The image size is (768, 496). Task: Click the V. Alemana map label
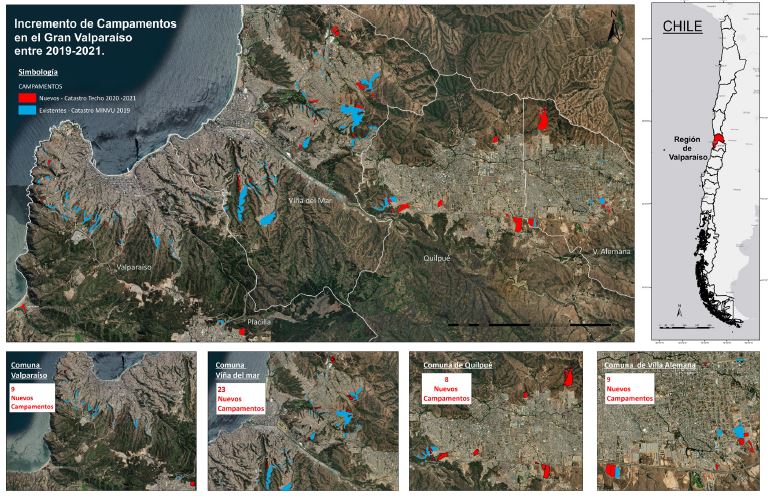click(610, 251)
